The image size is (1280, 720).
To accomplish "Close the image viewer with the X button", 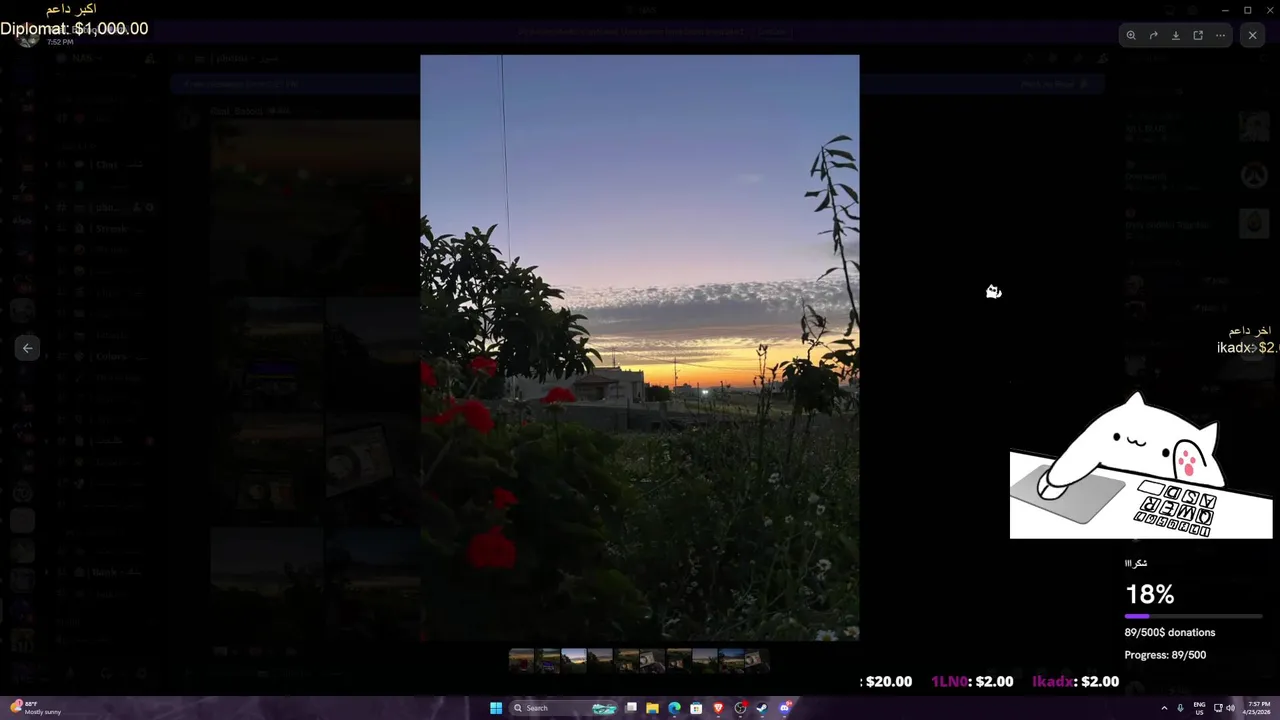I will (x=1252, y=35).
